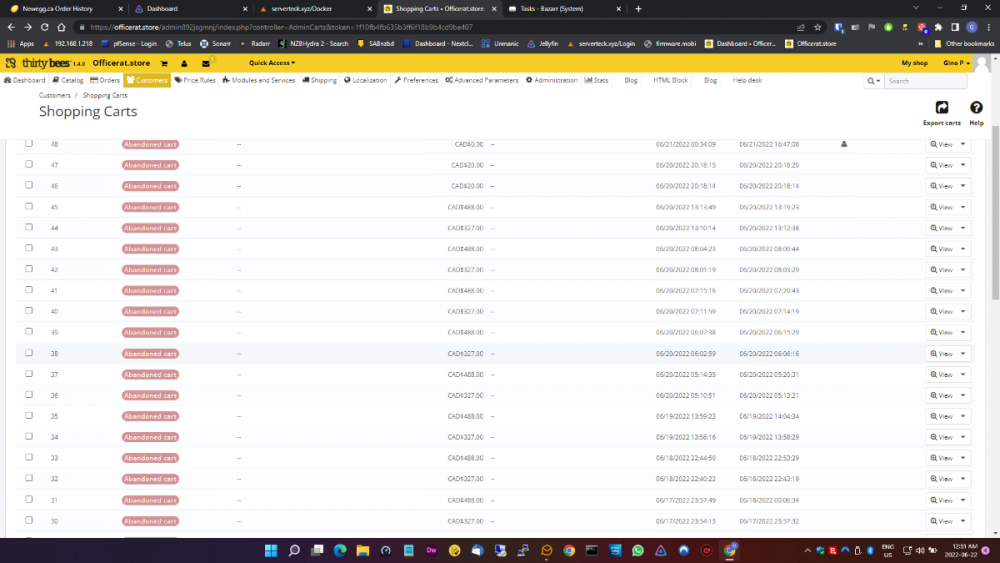Follow the My shop link
The height and width of the screenshot is (563, 1000).
[914, 63]
